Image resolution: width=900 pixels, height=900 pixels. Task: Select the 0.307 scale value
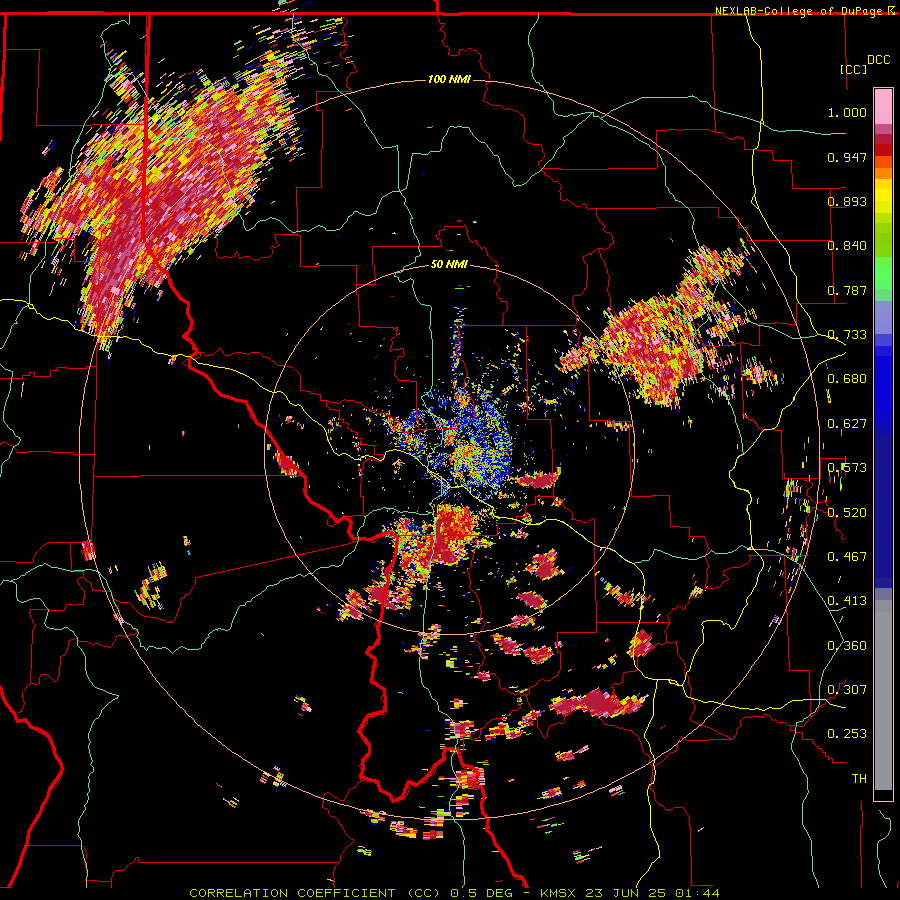[x=847, y=690]
